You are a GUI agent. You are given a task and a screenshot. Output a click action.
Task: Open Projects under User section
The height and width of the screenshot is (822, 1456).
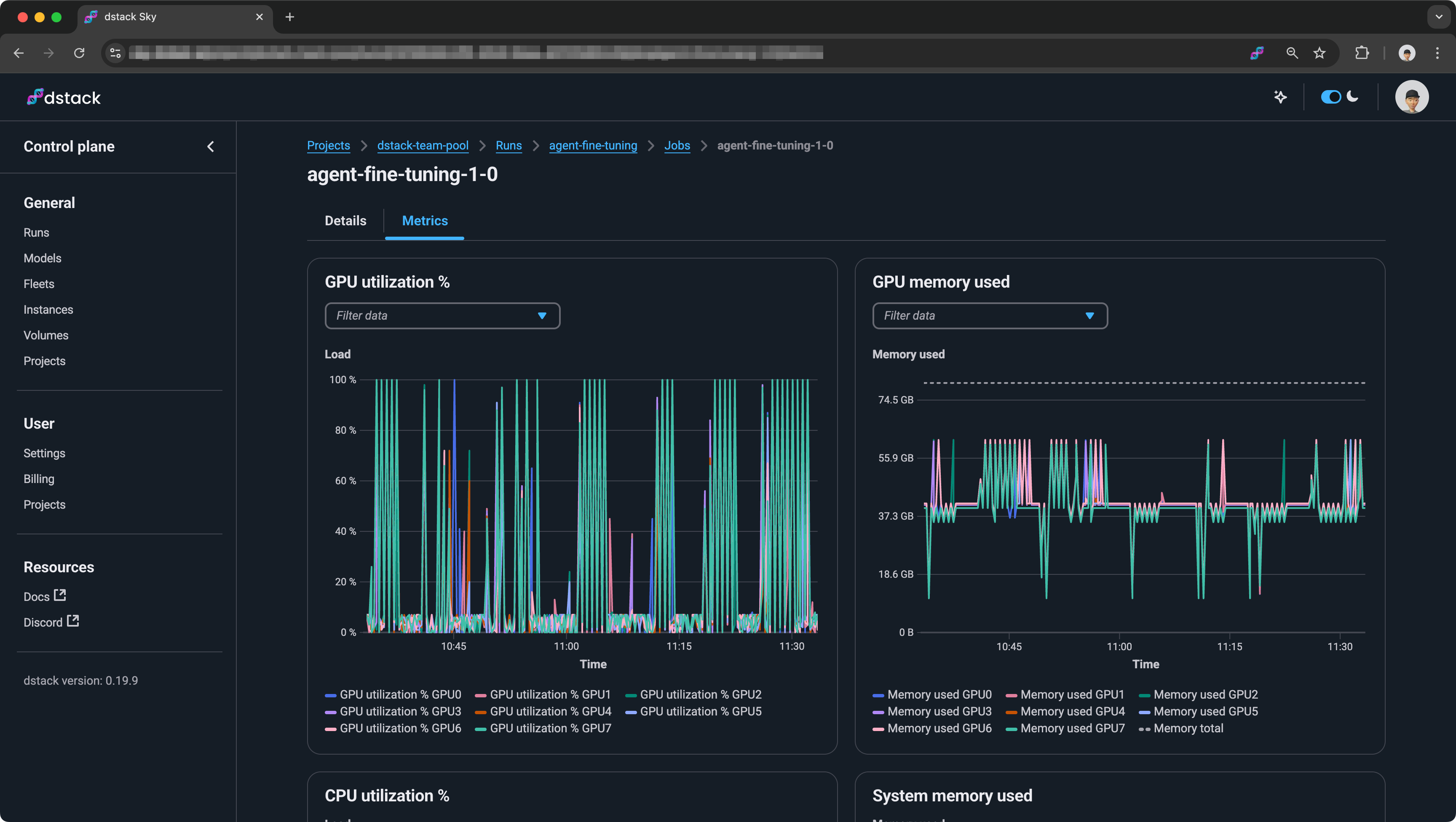[x=45, y=504]
